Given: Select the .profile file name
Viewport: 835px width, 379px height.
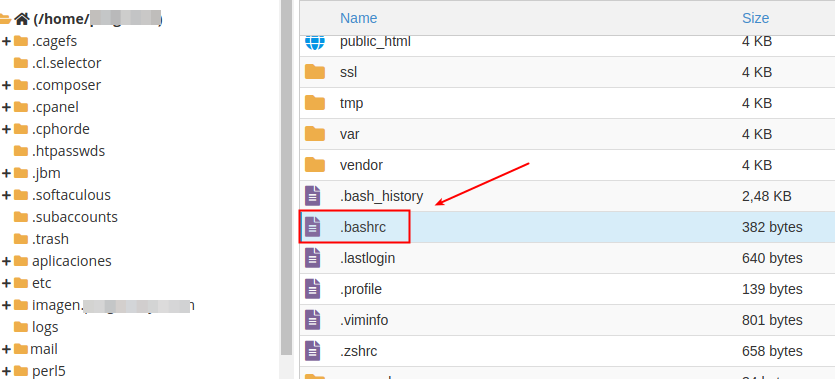Looking at the screenshot, I should (361, 289).
